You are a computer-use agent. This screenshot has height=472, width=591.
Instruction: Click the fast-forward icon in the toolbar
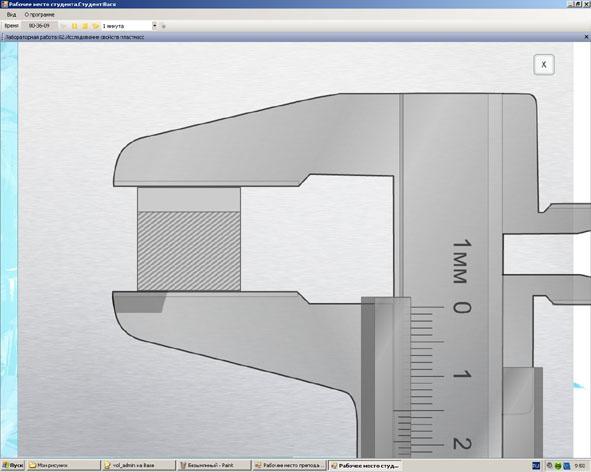(96, 26)
